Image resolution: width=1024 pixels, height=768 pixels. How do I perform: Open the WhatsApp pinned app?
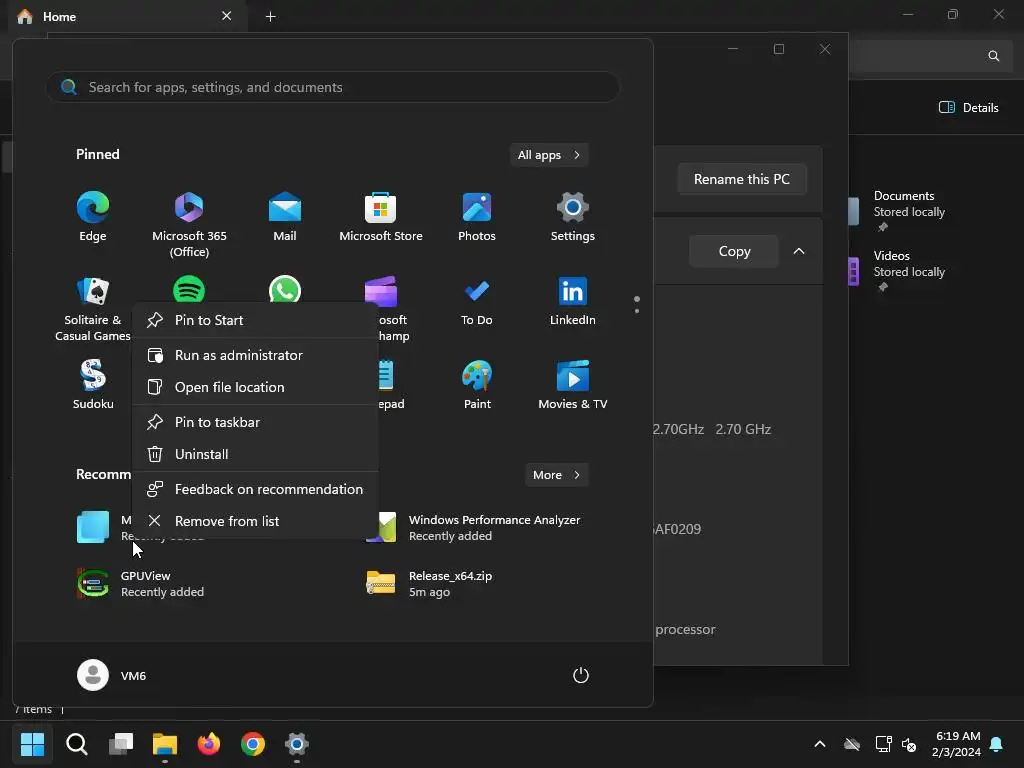click(285, 290)
